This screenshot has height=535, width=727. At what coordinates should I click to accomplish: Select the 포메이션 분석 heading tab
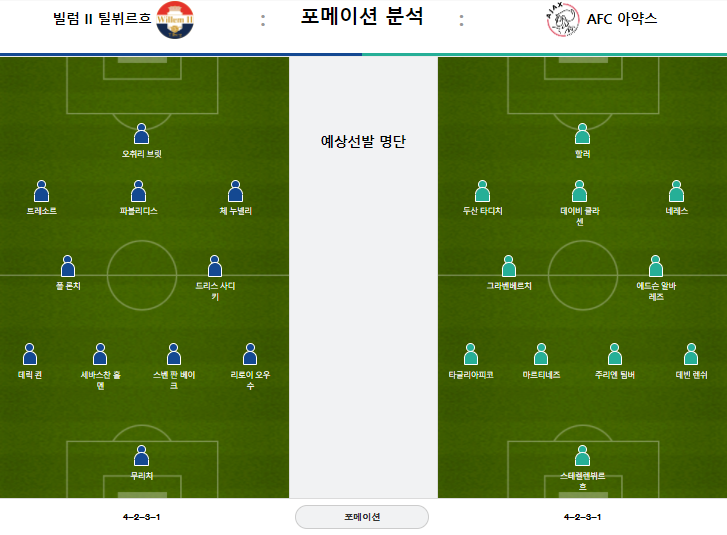coord(362,17)
